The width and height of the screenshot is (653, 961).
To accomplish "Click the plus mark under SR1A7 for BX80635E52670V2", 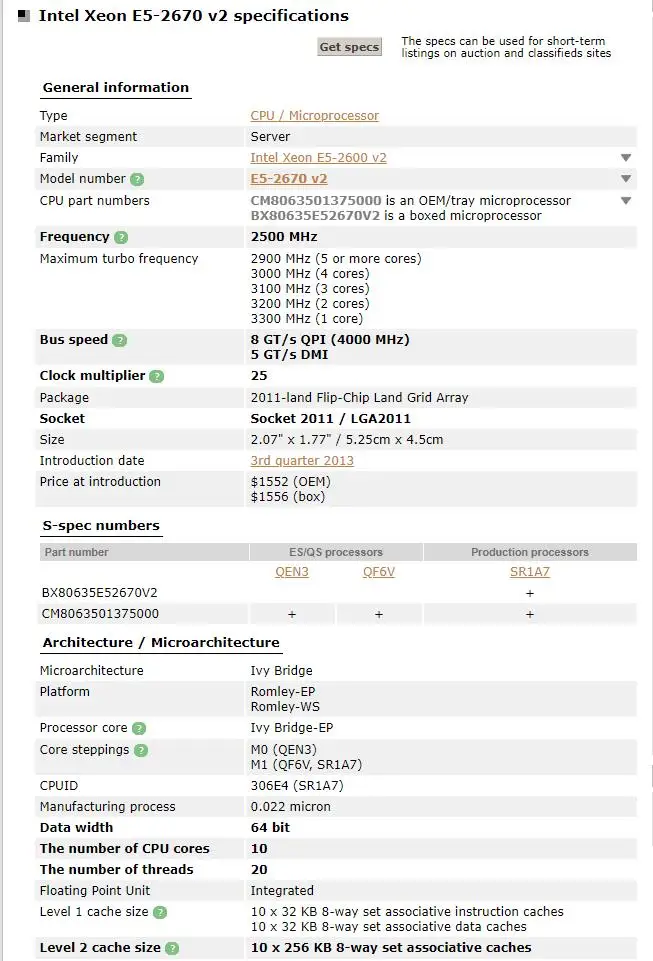I will pos(529,592).
